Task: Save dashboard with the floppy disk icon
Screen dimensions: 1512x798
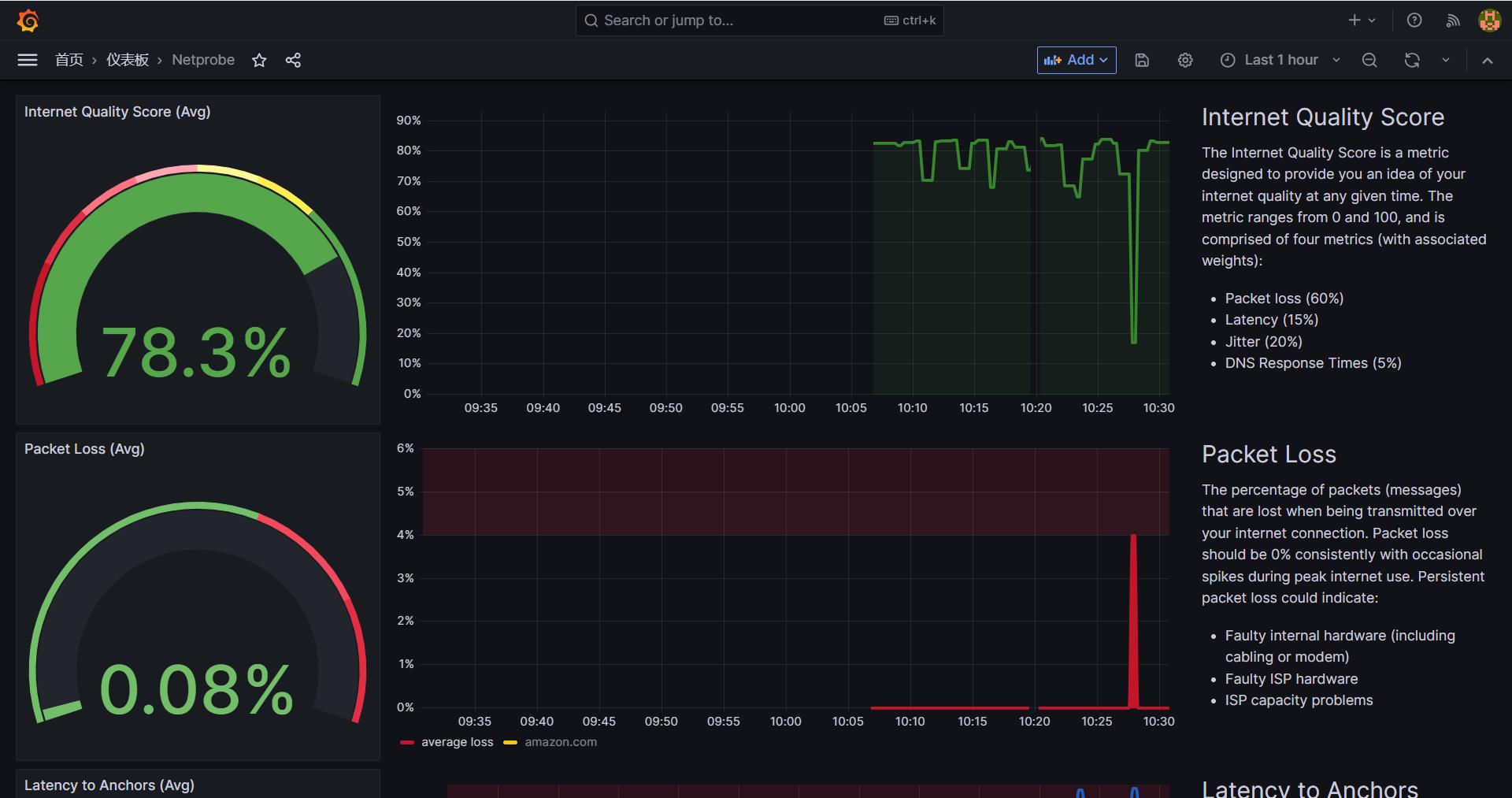Action: click(x=1142, y=60)
